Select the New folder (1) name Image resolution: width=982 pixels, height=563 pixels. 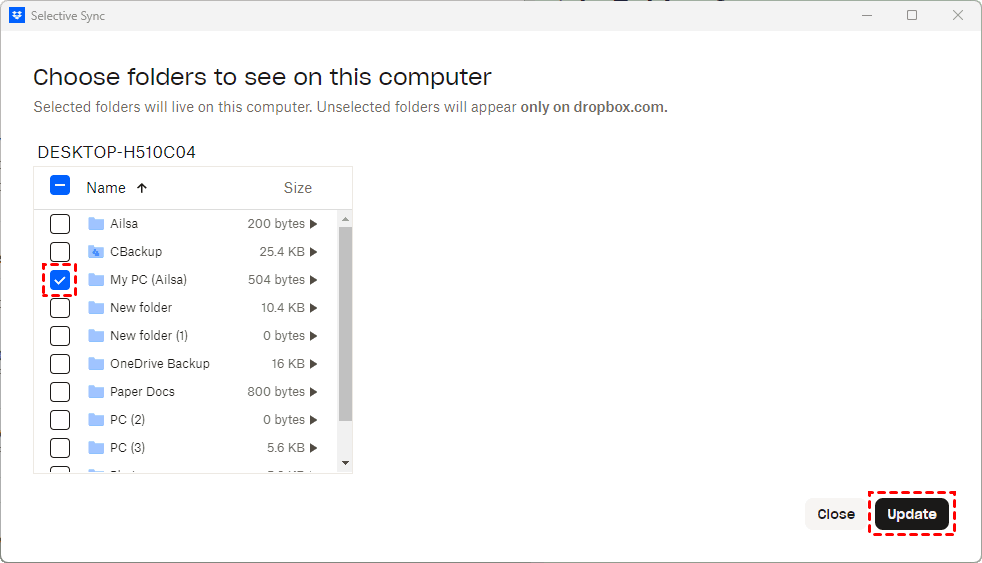149,336
